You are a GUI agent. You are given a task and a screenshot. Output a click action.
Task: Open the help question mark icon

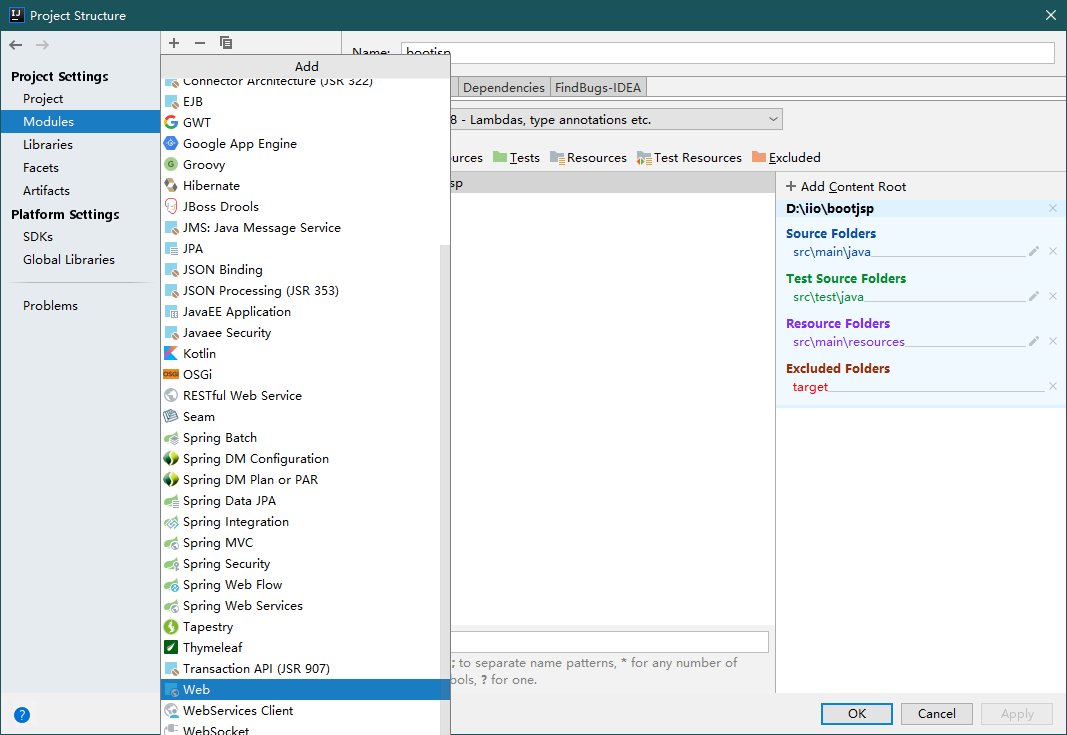coord(22,715)
